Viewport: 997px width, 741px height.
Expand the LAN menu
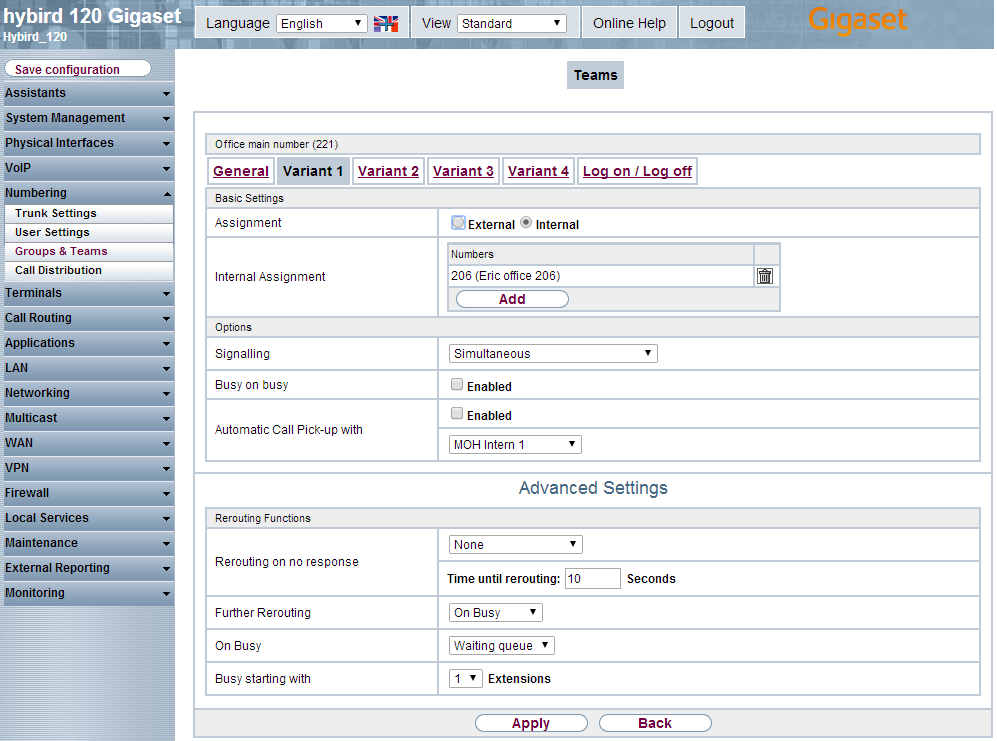[87, 368]
